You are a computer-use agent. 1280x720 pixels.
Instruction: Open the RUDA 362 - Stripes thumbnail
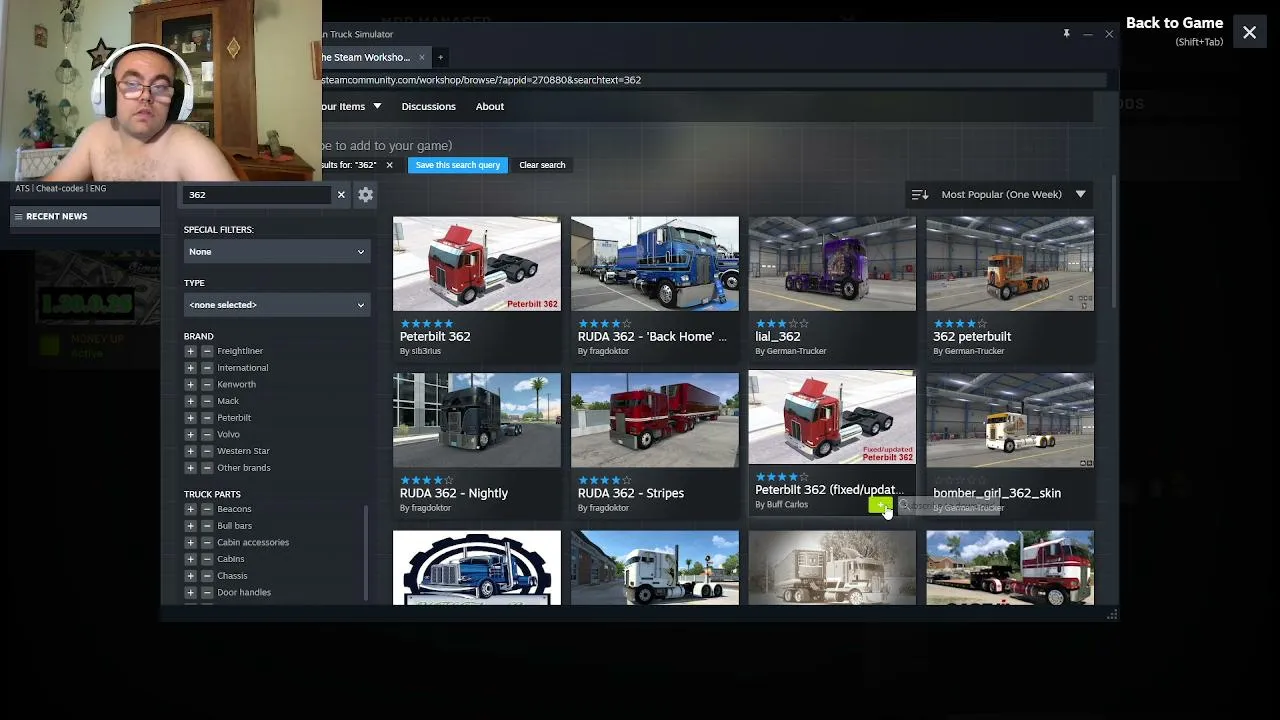(655, 420)
